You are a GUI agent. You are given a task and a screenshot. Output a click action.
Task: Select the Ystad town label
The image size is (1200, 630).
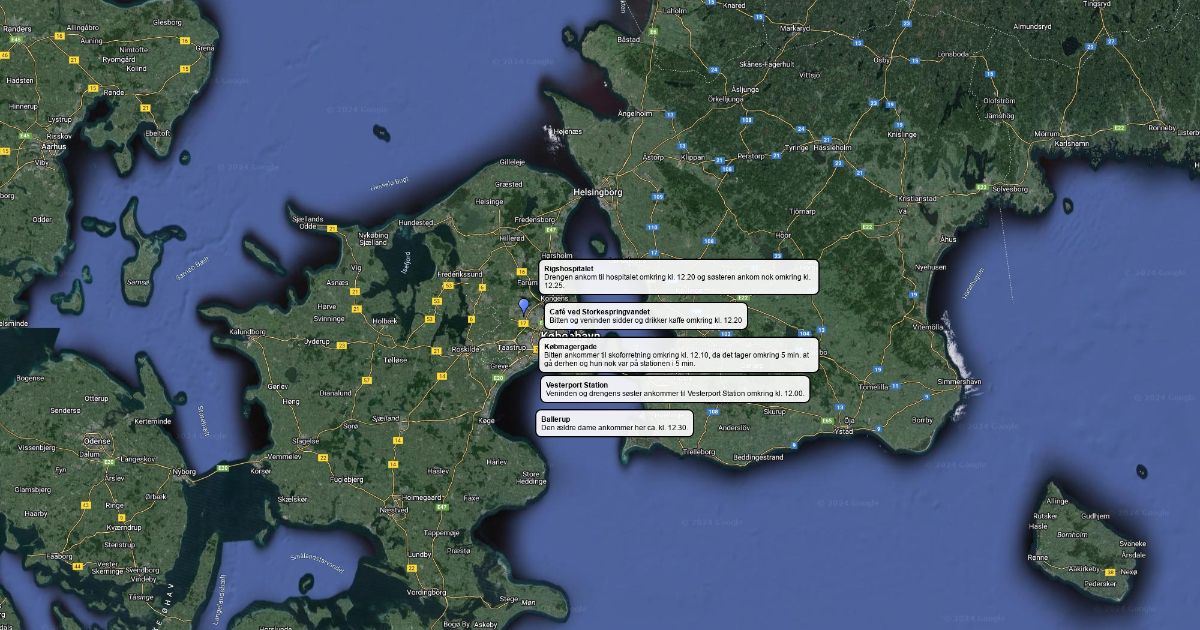click(845, 431)
